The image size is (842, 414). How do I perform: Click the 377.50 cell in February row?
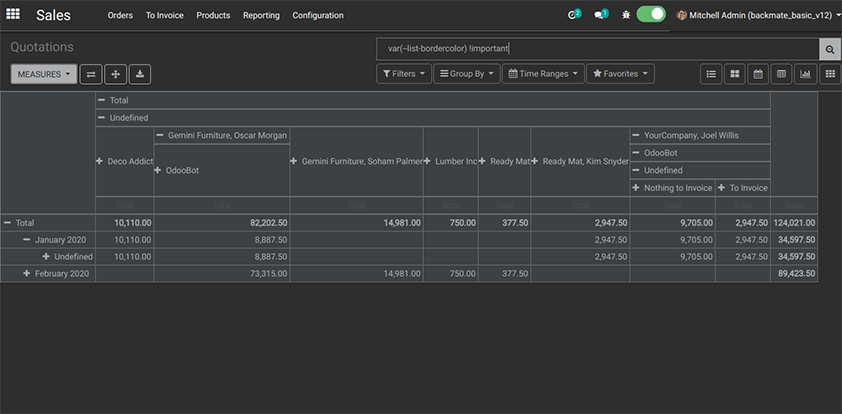[x=505, y=273]
